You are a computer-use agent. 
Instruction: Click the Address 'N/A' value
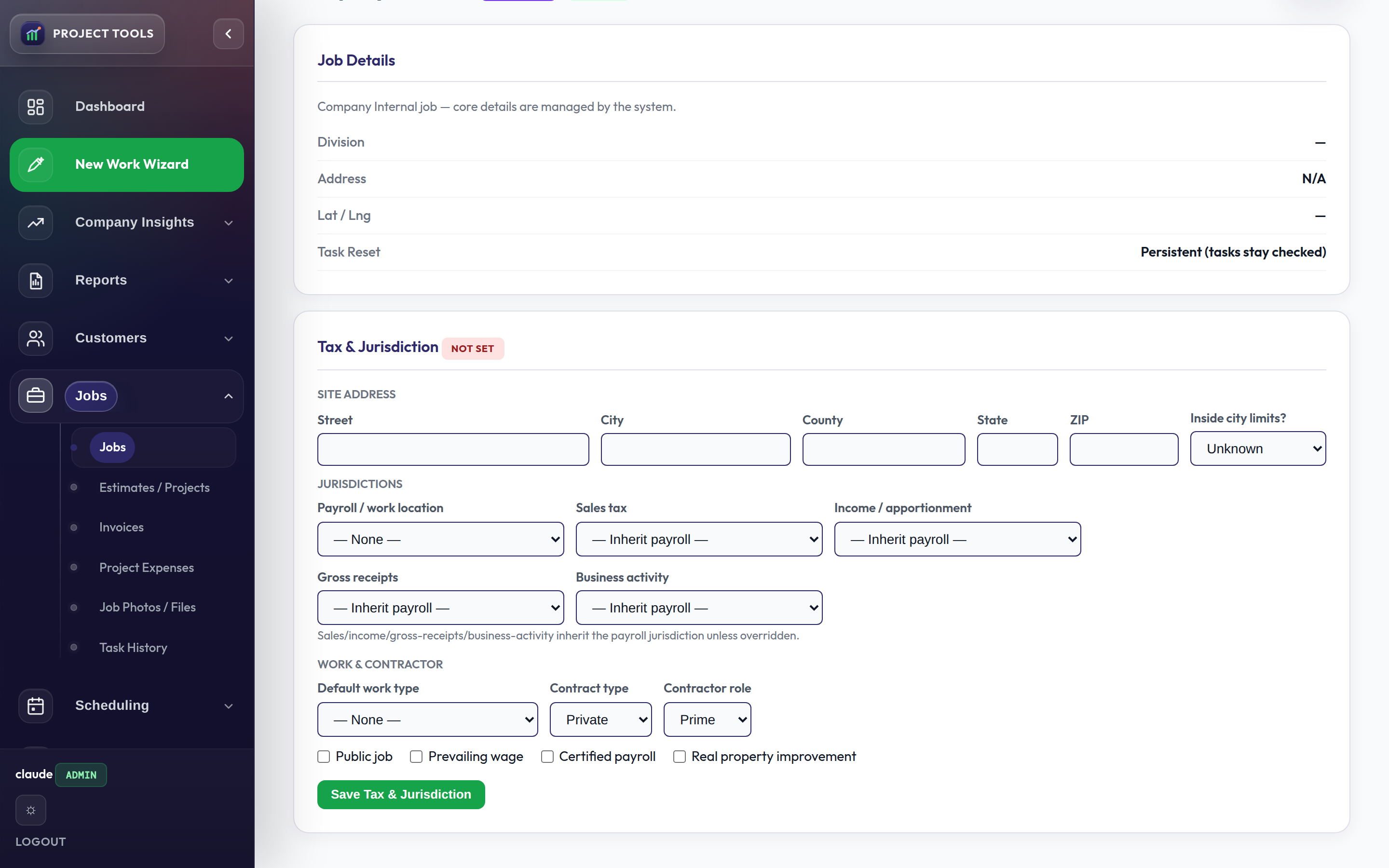pyautogui.click(x=1313, y=178)
